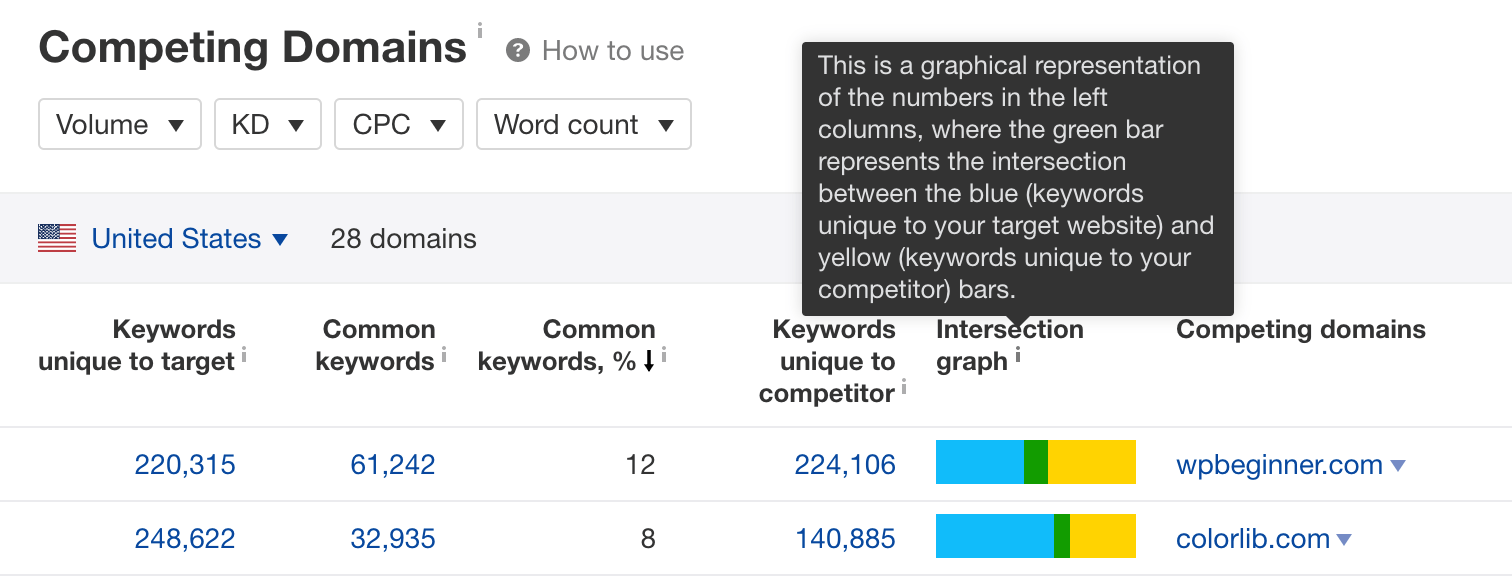Viewport: 1512px width, 582px height.
Task: Open the CPC filter dropdown
Action: pyautogui.click(x=398, y=124)
